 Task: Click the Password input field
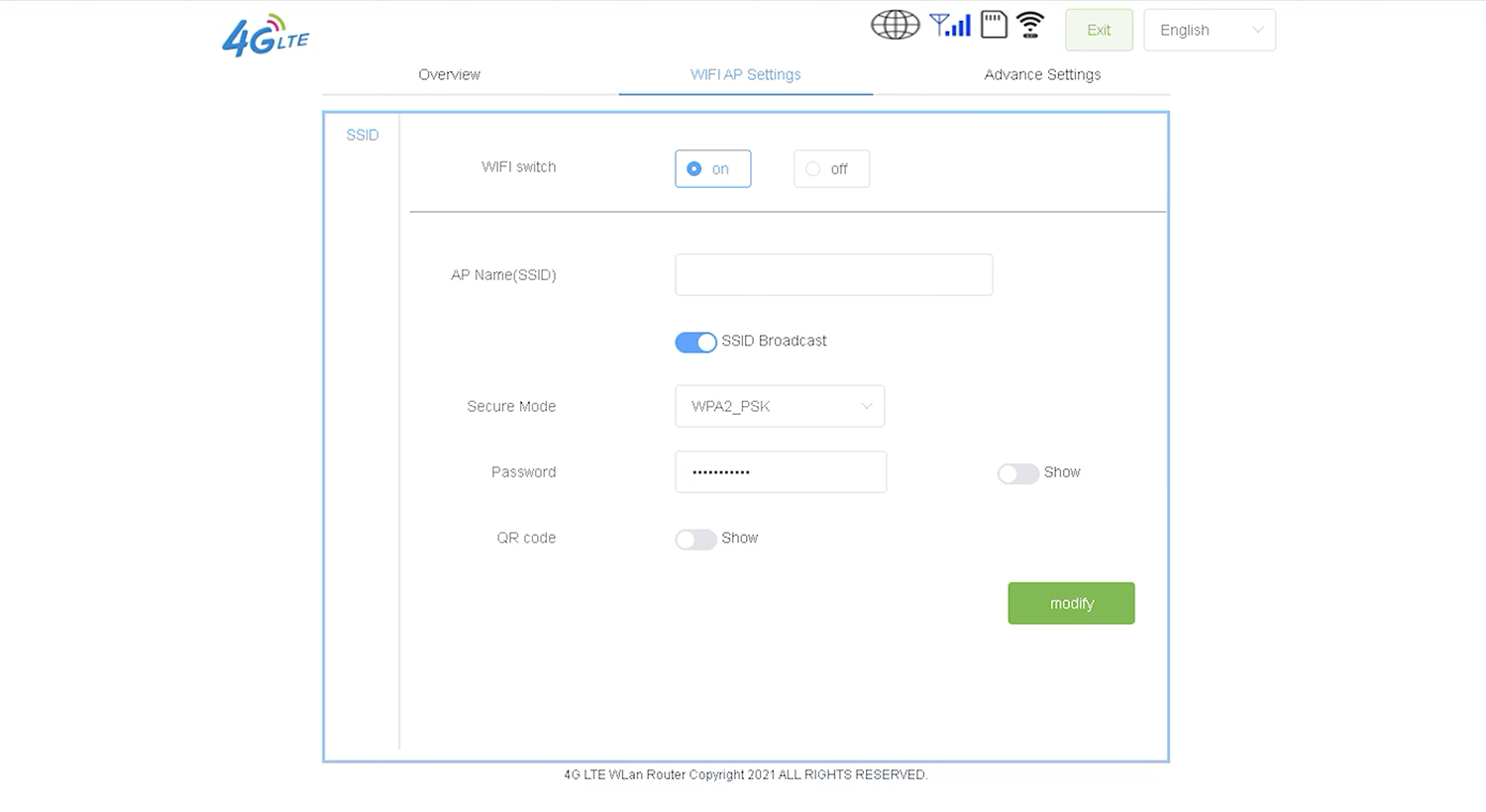click(x=780, y=472)
